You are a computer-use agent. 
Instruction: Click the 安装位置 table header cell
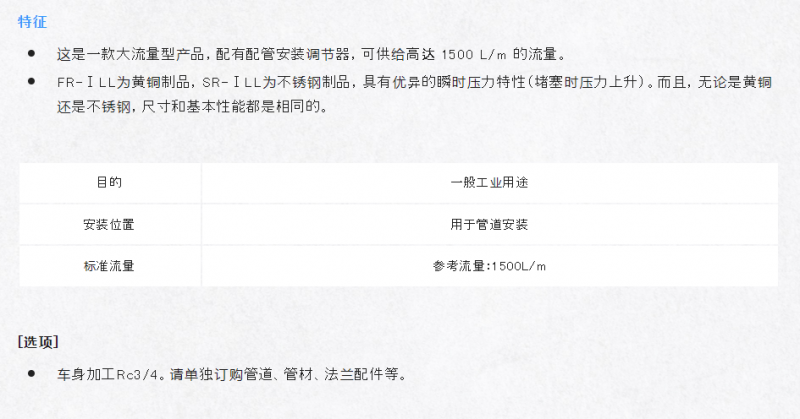(x=110, y=225)
